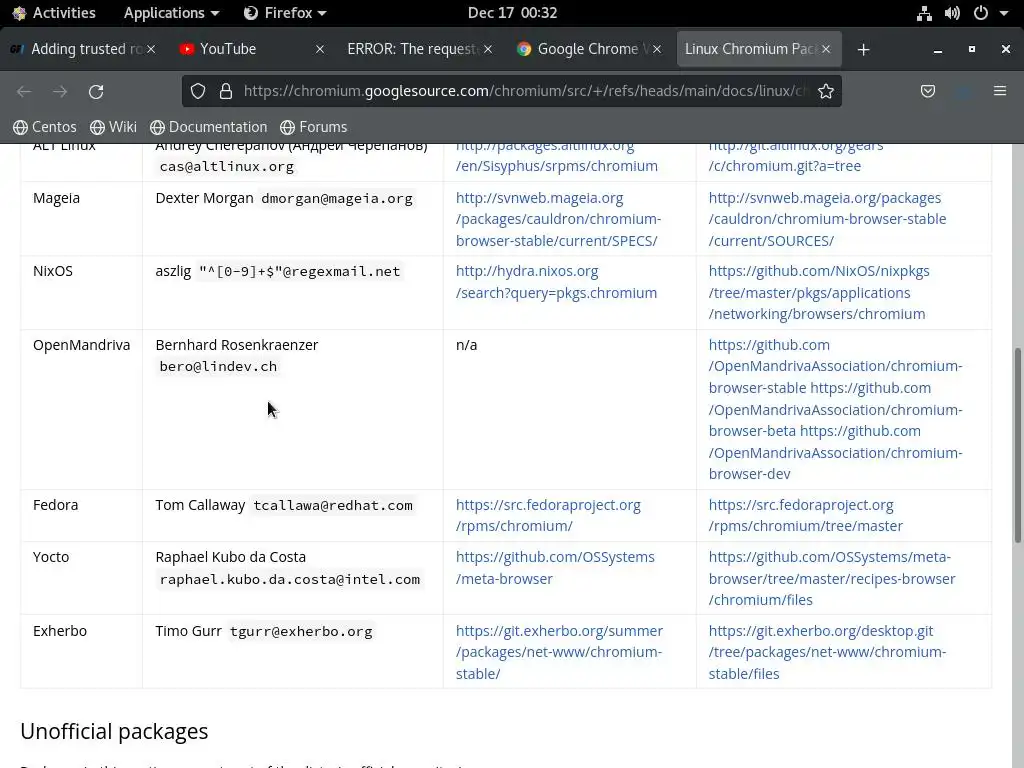Go back to previous page

click(x=24, y=91)
